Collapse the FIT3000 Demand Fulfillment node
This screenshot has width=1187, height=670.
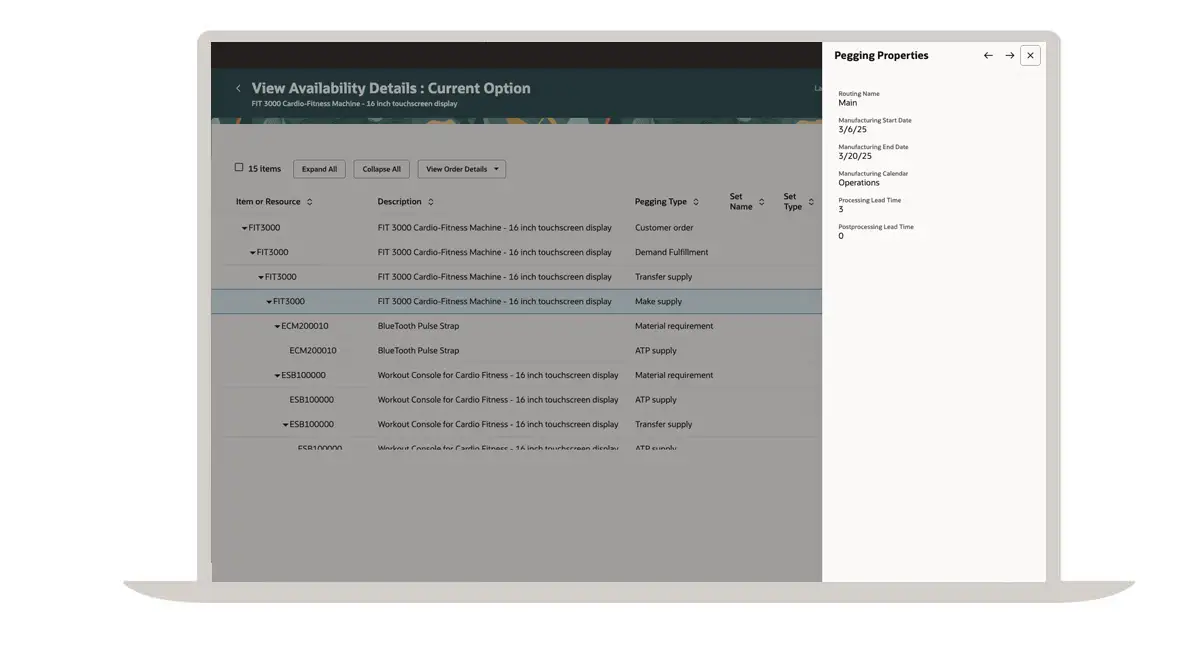click(x=253, y=253)
